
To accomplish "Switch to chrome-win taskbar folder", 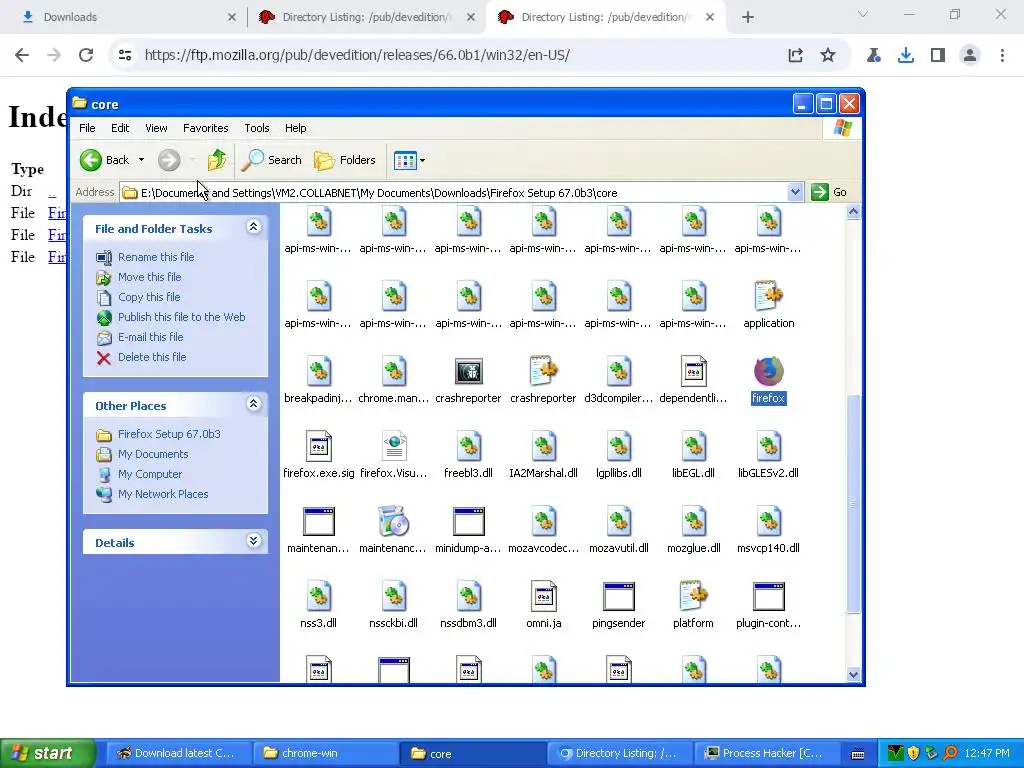I will pos(325,753).
